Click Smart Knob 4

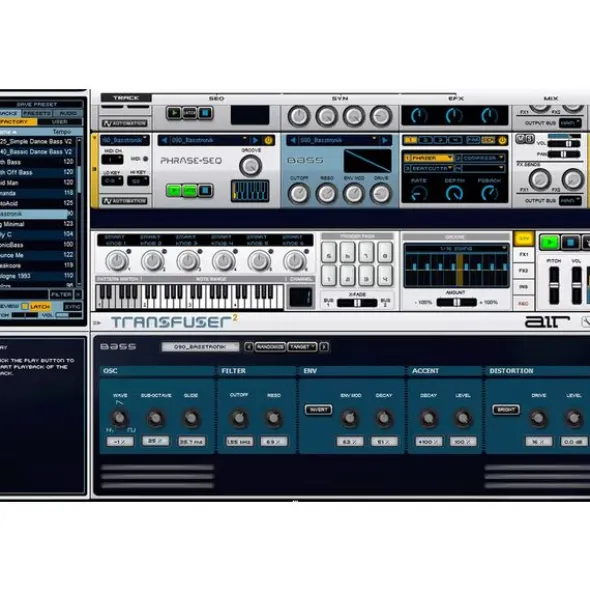pos(224,261)
